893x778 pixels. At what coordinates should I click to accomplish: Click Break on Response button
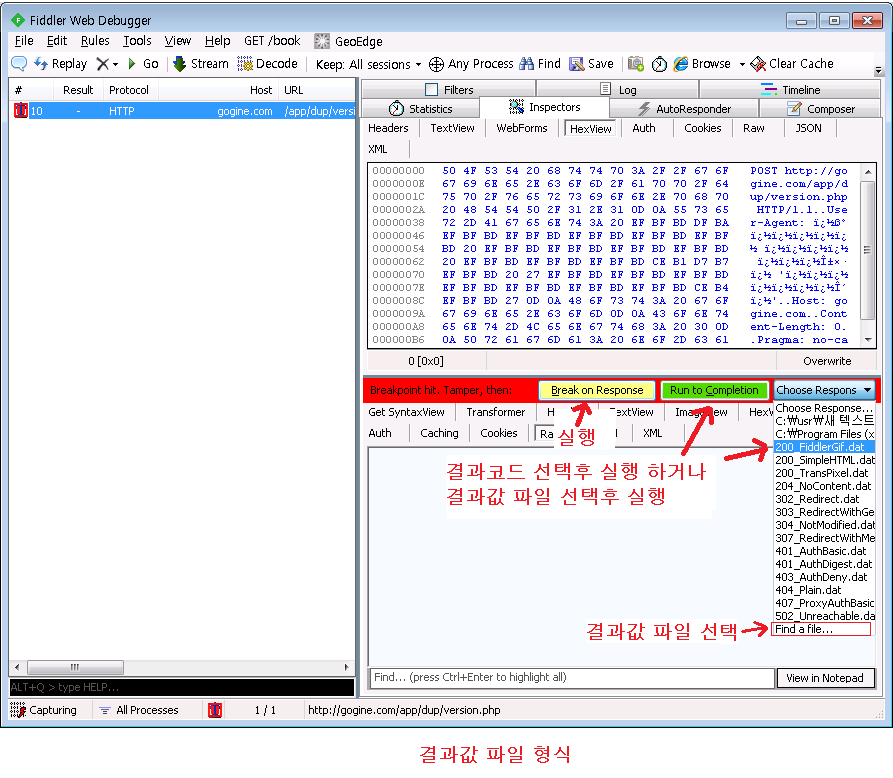[597, 390]
